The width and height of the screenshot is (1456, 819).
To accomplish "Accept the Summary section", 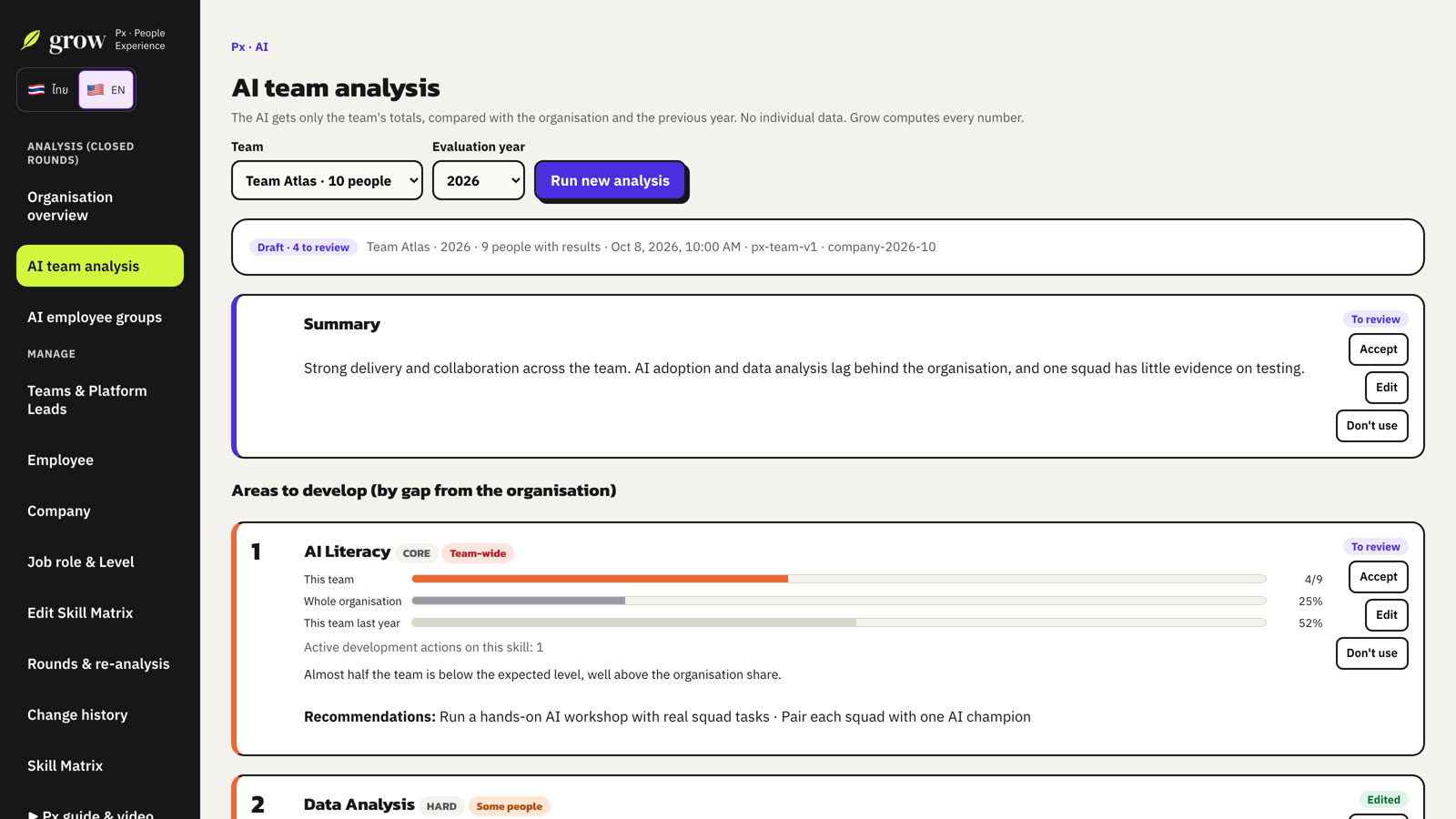I will 1378,349.
